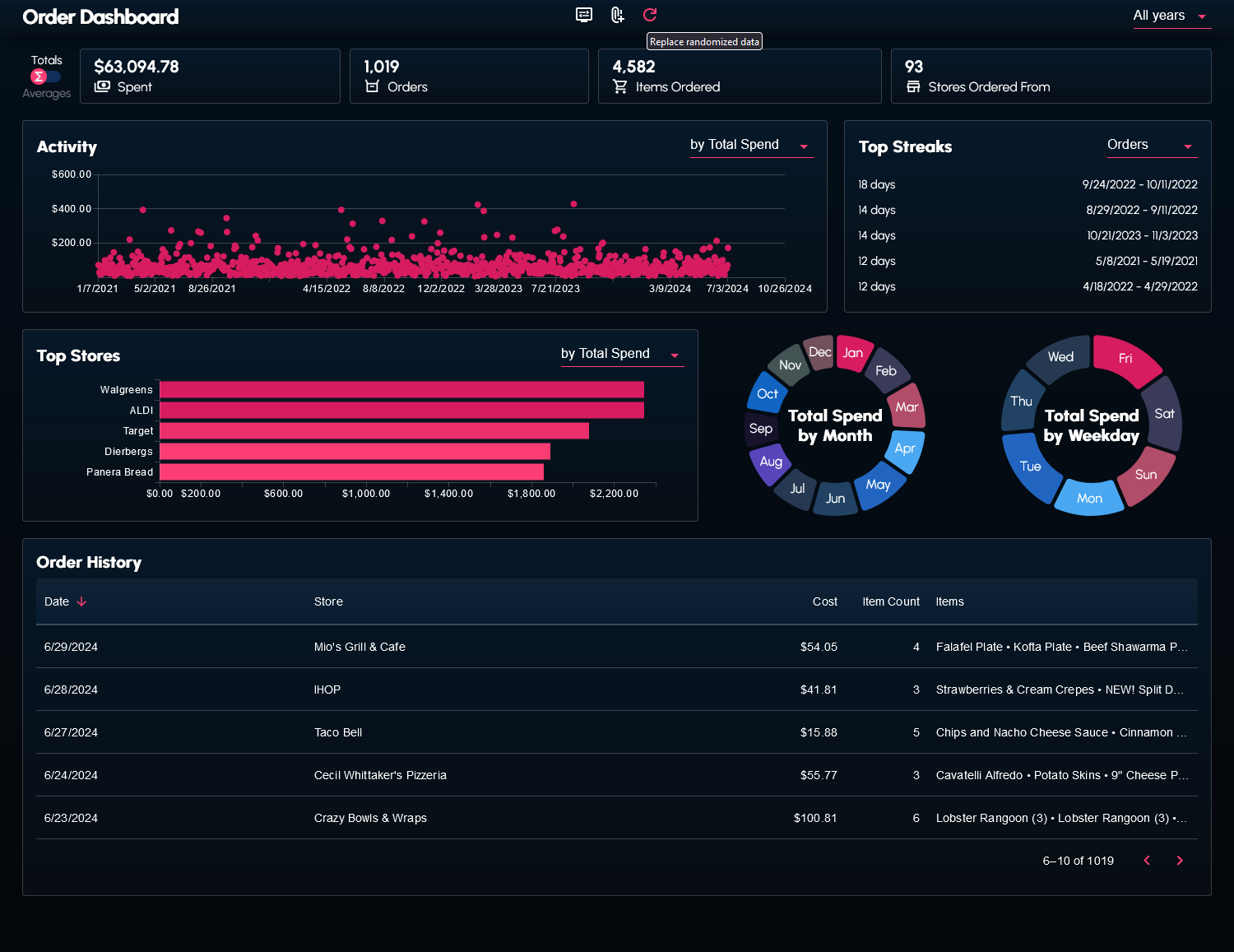Go to previous order history page
The height and width of the screenshot is (952, 1234).
click(1147, 861)
